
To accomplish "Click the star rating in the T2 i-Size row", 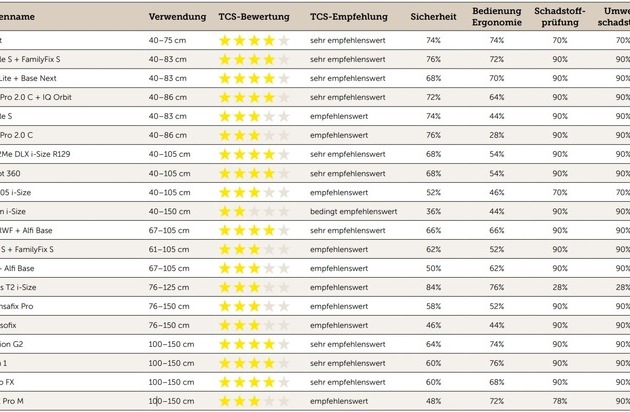I will 254,287.
